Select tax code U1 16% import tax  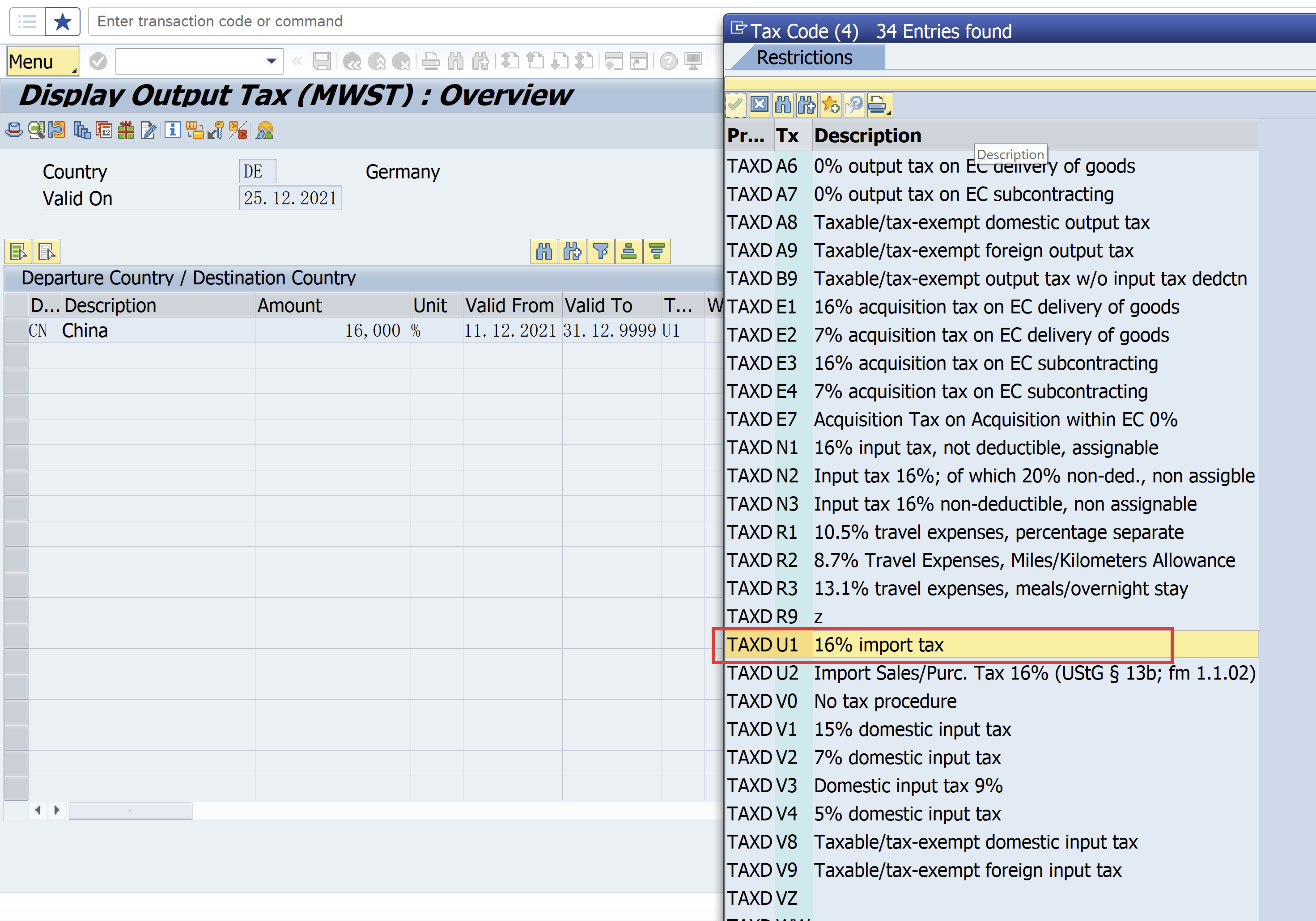(992, 645)
